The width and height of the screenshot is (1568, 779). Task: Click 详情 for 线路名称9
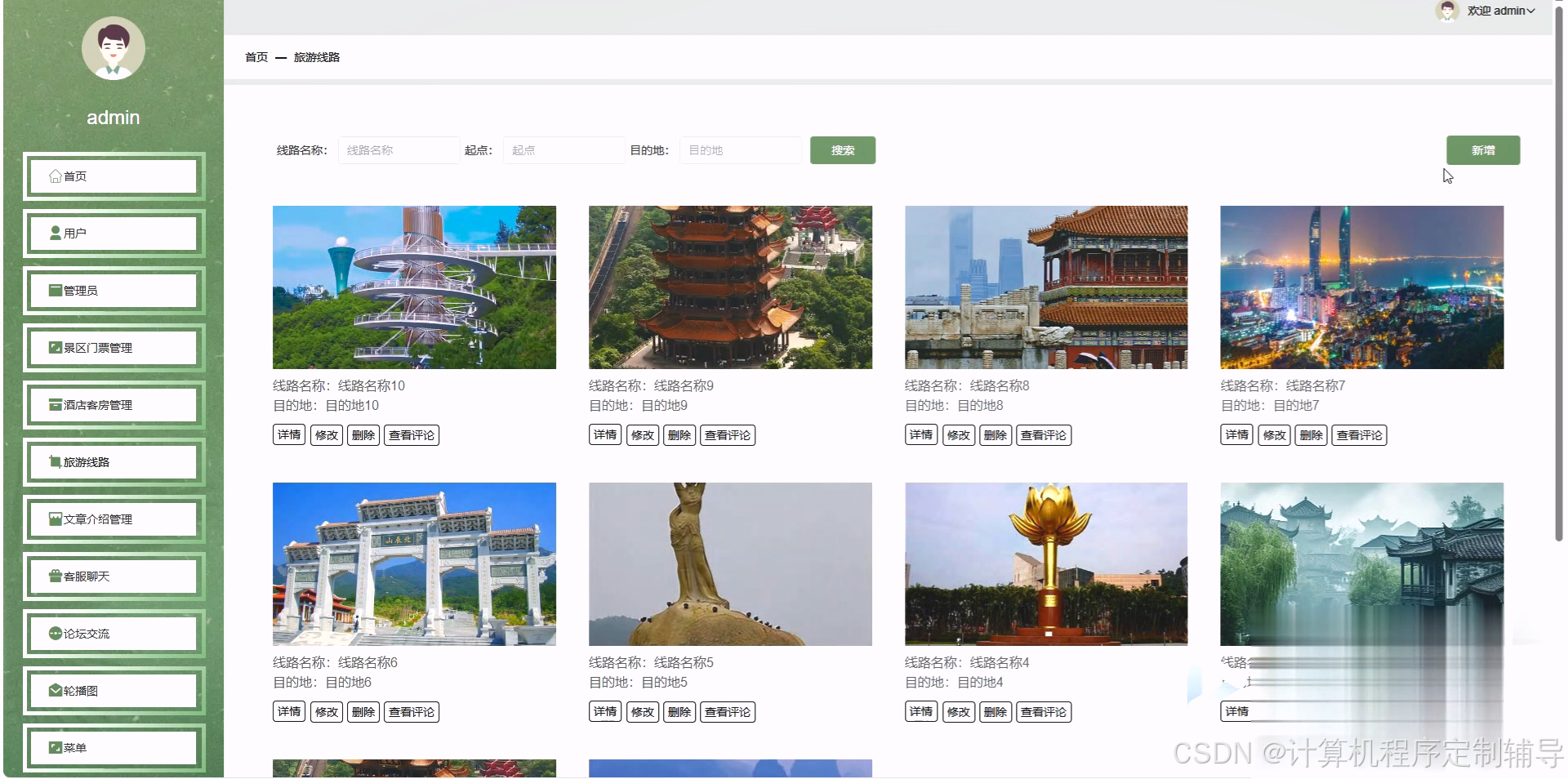[605, 435]
